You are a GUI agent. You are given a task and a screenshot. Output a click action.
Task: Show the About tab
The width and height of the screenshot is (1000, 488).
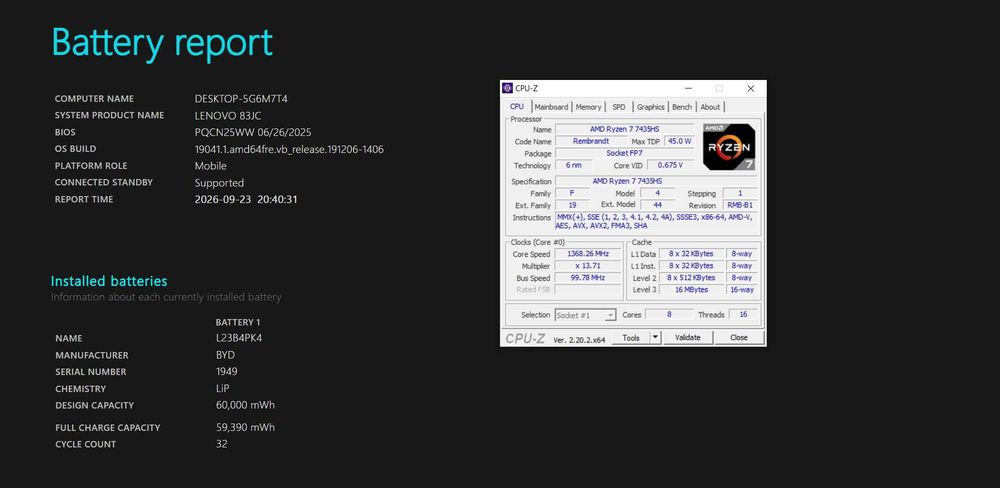coord(710,107)
